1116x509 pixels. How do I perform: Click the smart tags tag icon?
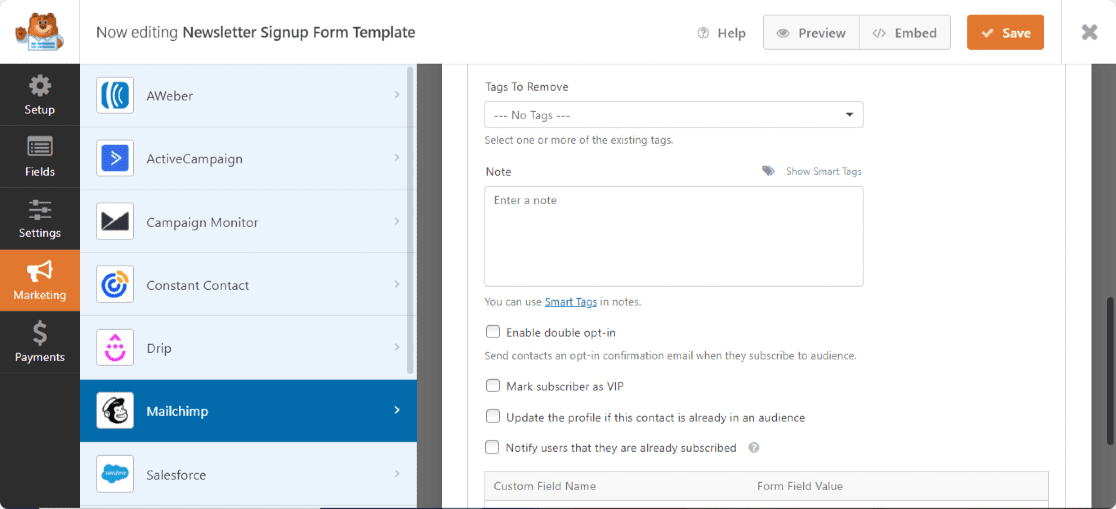click(768, 171)
